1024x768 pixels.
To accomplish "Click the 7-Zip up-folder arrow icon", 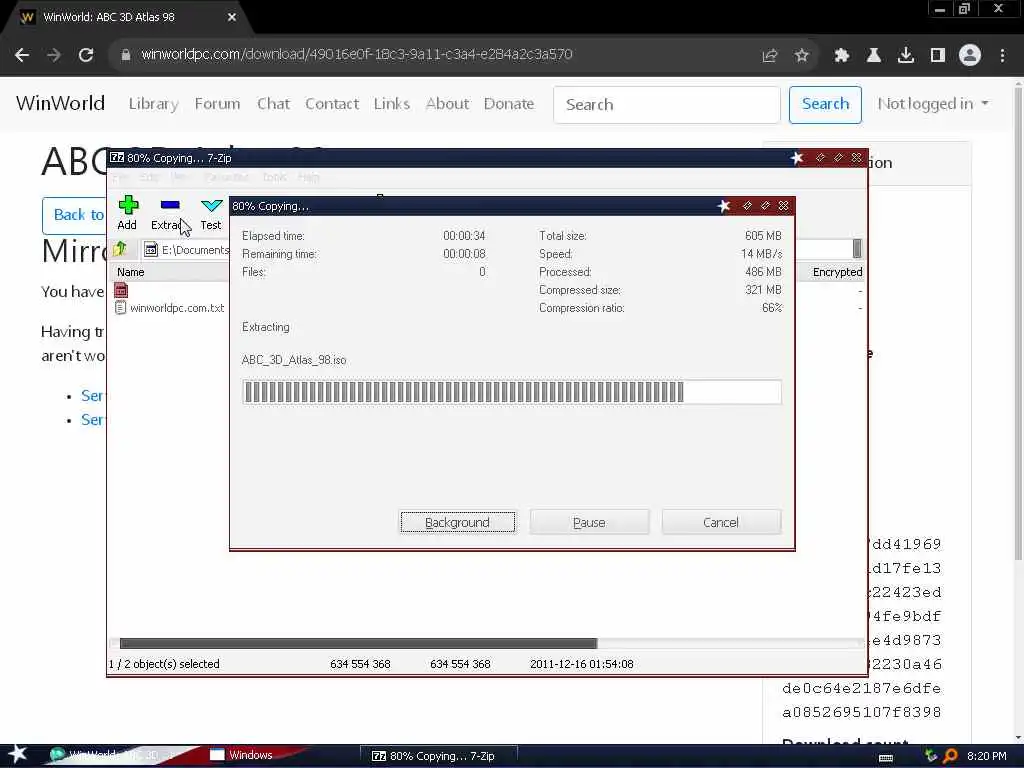I will [120, 249].
